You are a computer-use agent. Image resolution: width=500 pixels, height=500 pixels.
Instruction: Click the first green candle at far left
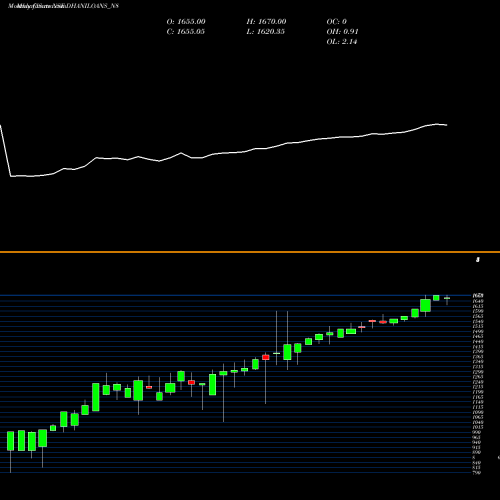[x=11, y=441]
